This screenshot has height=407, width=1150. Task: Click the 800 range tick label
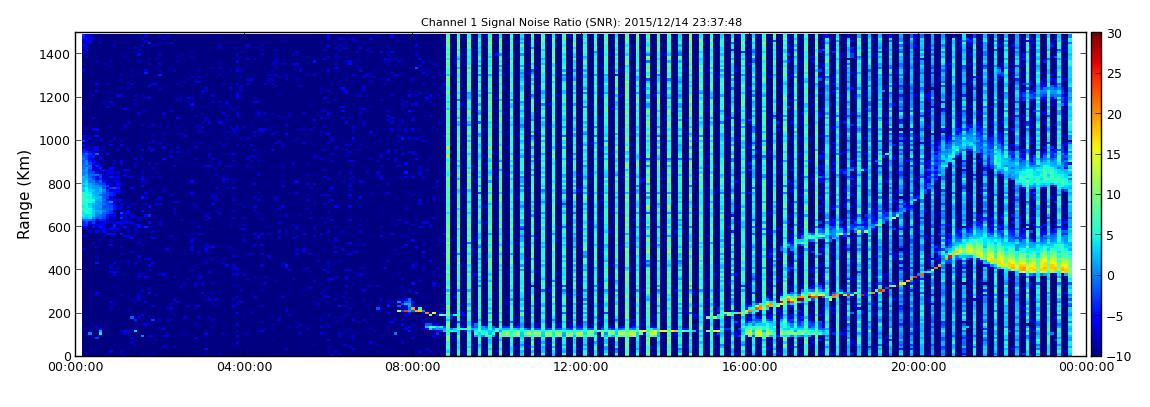click(x=59, y=184)
